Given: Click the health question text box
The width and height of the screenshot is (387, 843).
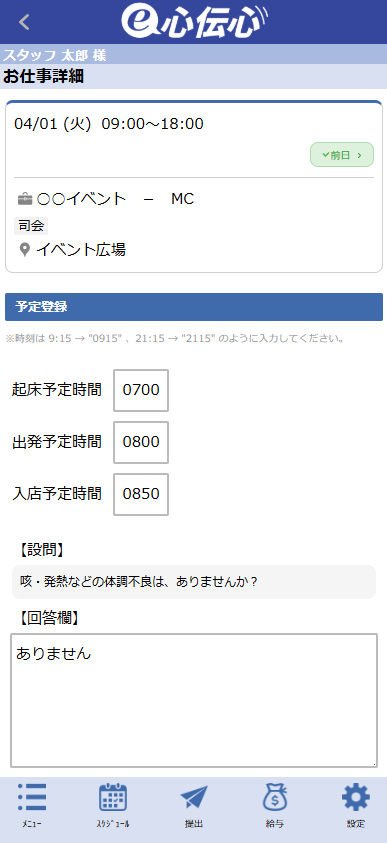Looking at the screenshot, I should 194,582.
